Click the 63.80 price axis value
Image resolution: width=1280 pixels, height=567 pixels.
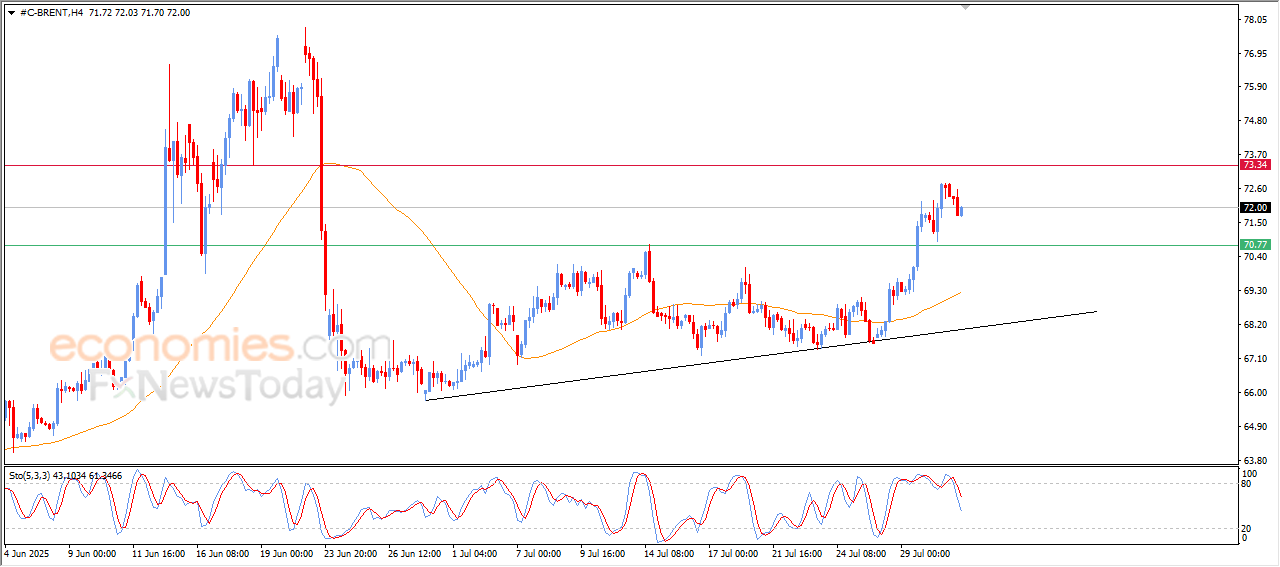click(1254, 461)
